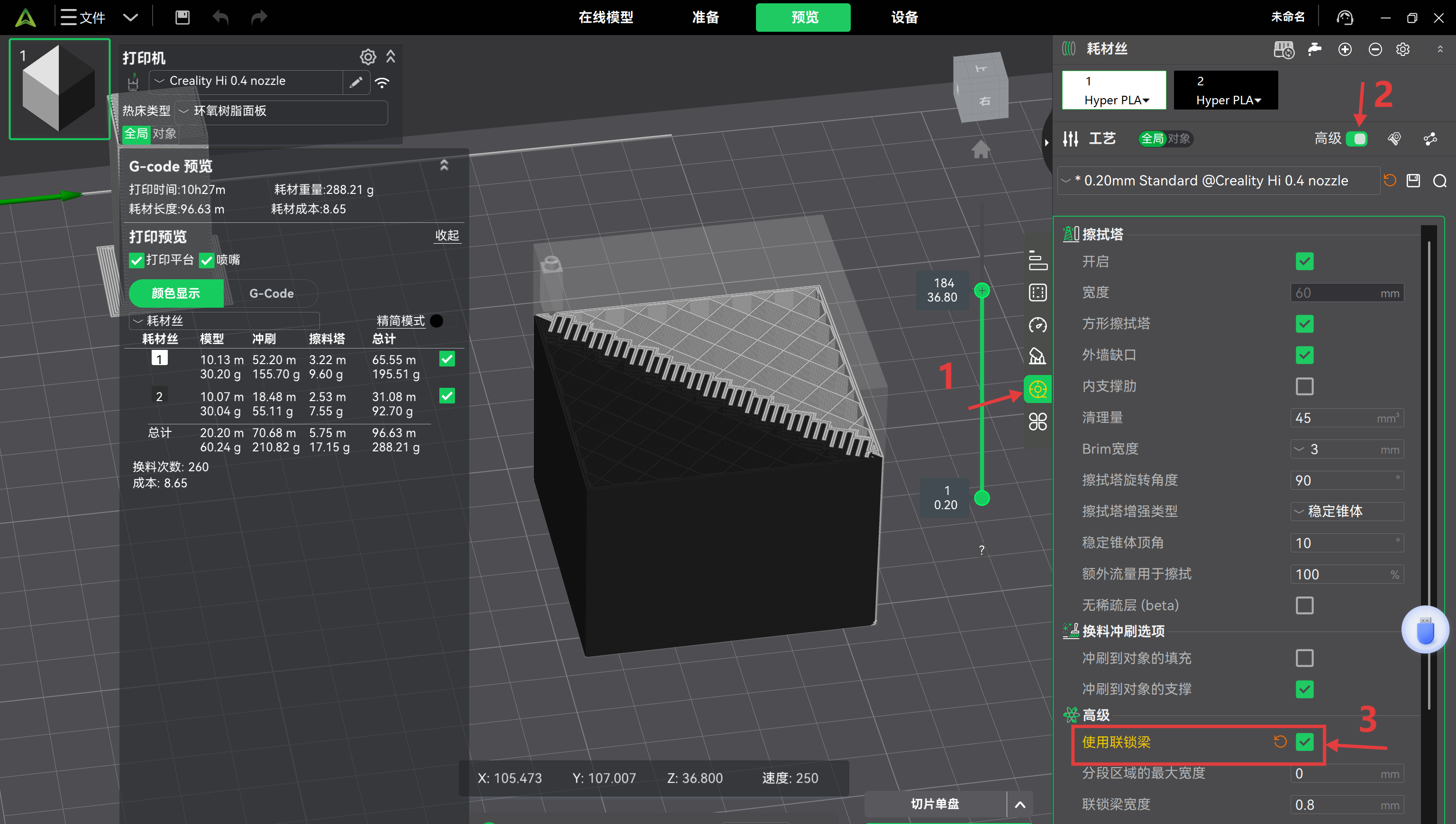Click the collapse (收起) link
1456x824 pixels.
(447, 236)
